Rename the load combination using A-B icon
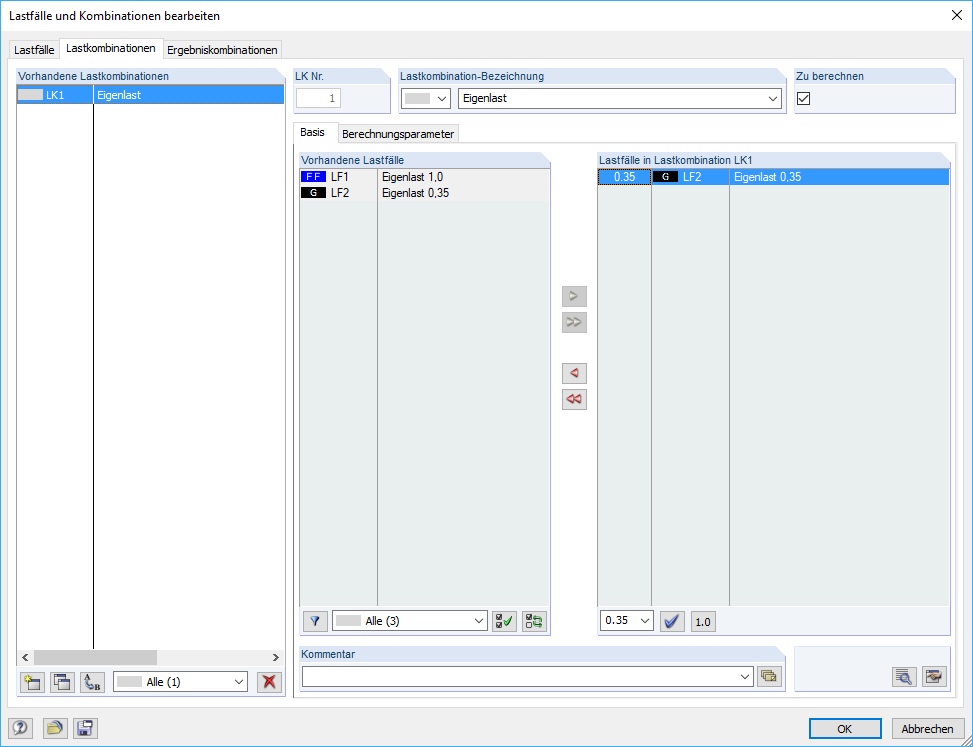The image size is (973, 747). pyautogui.click(x=91, y=681)
